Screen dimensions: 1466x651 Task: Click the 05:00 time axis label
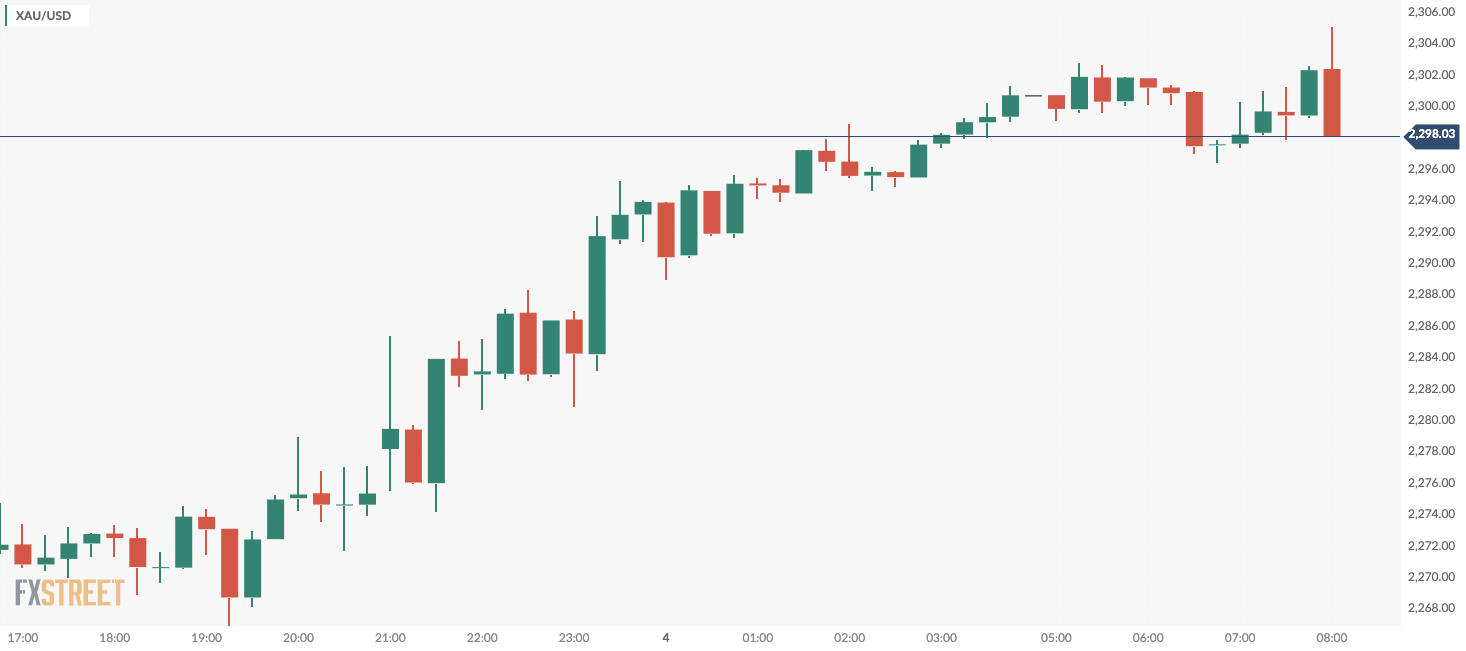tap(1056, 638)
